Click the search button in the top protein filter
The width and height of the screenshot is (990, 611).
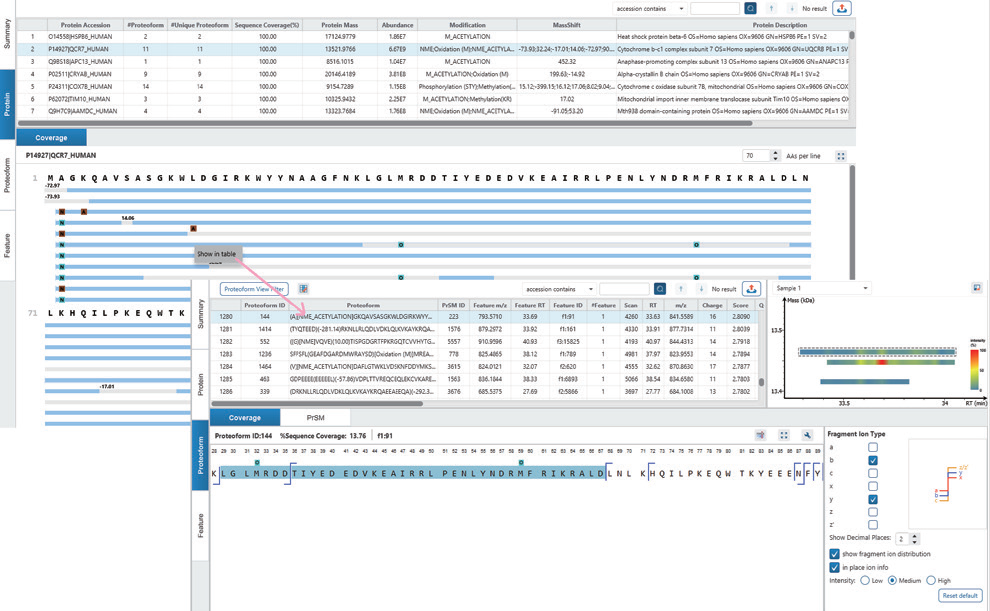coord(751,8)
